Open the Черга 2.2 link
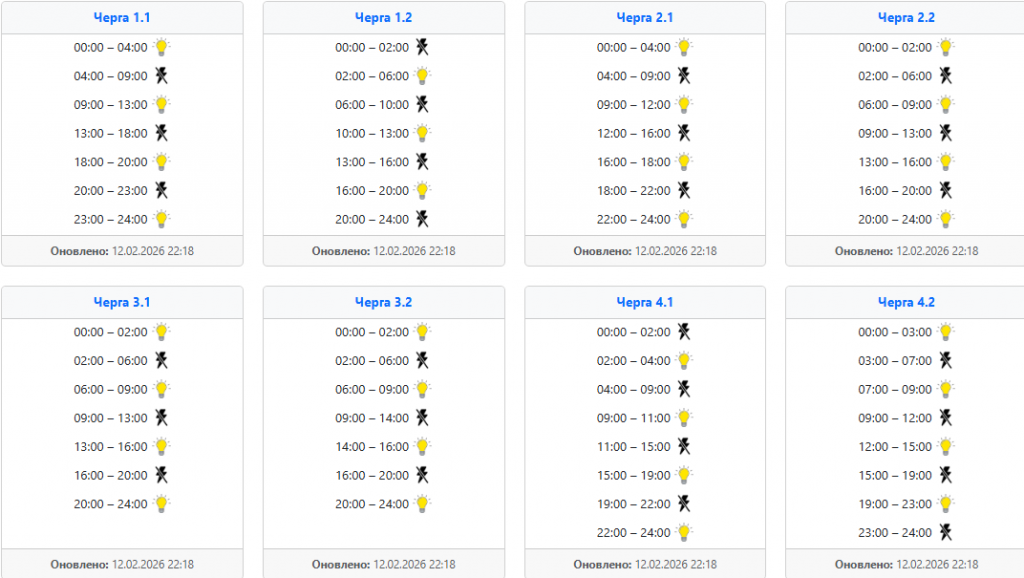The image size is (1024, 578). tap(906, 18)
